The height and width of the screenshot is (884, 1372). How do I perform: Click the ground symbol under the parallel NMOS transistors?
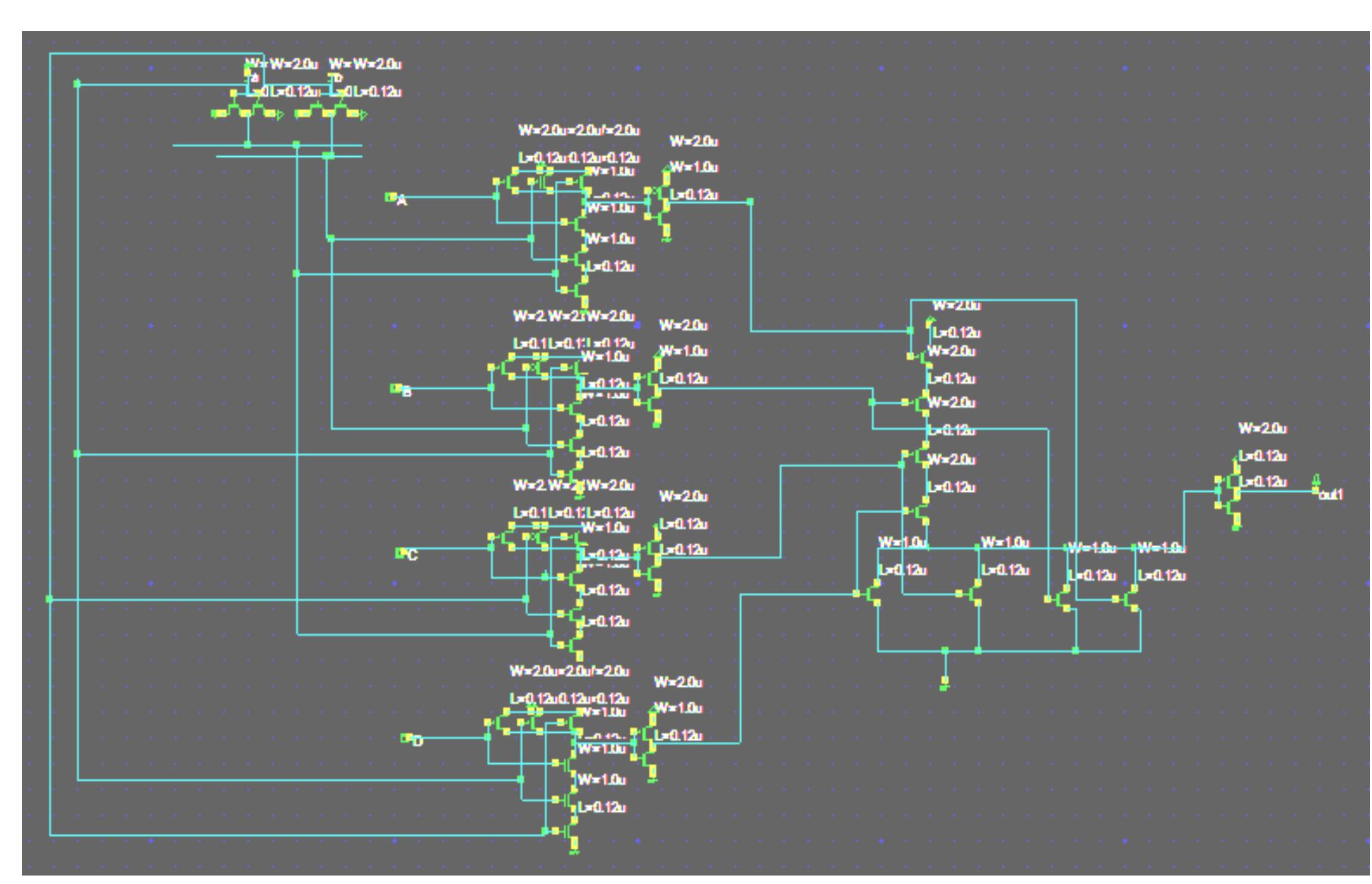pyautogui.click(x=944, y=683)
